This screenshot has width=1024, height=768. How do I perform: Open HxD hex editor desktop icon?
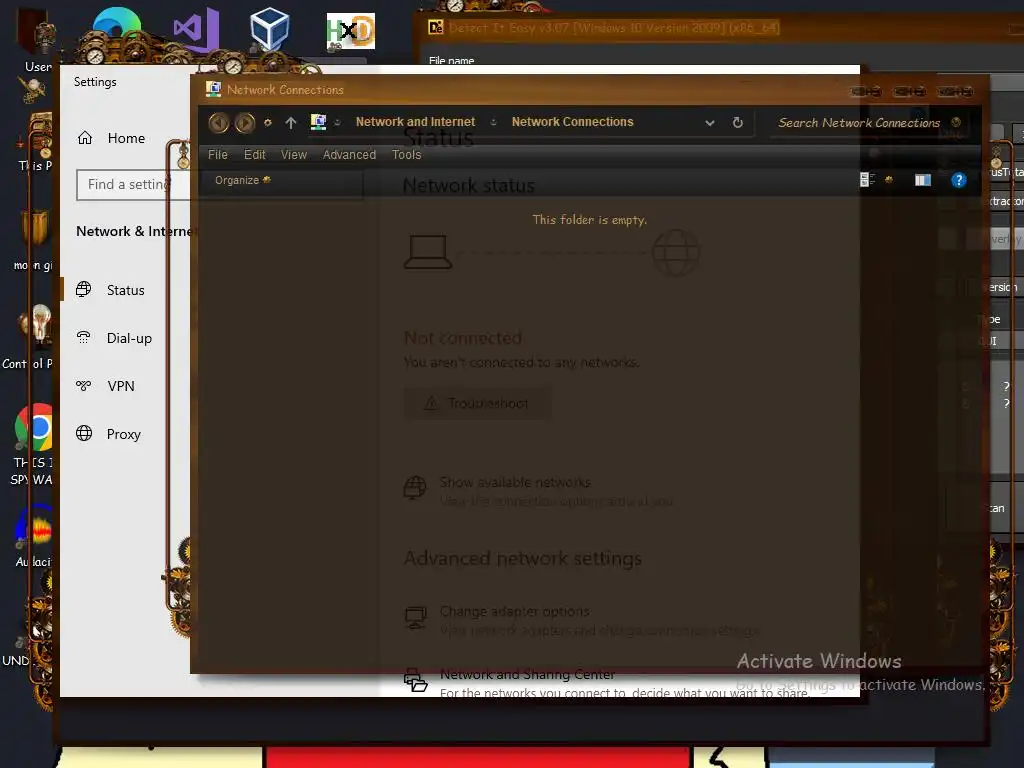click(351, 31)
